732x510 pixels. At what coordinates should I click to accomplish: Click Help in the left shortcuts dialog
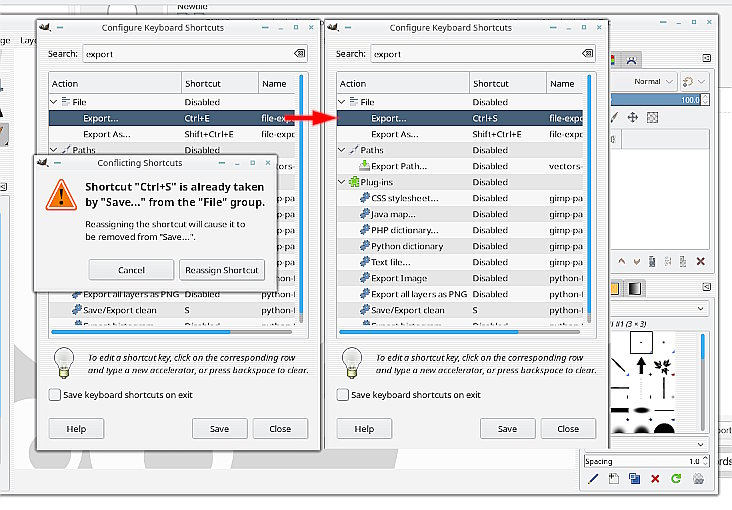coord(76,428)
